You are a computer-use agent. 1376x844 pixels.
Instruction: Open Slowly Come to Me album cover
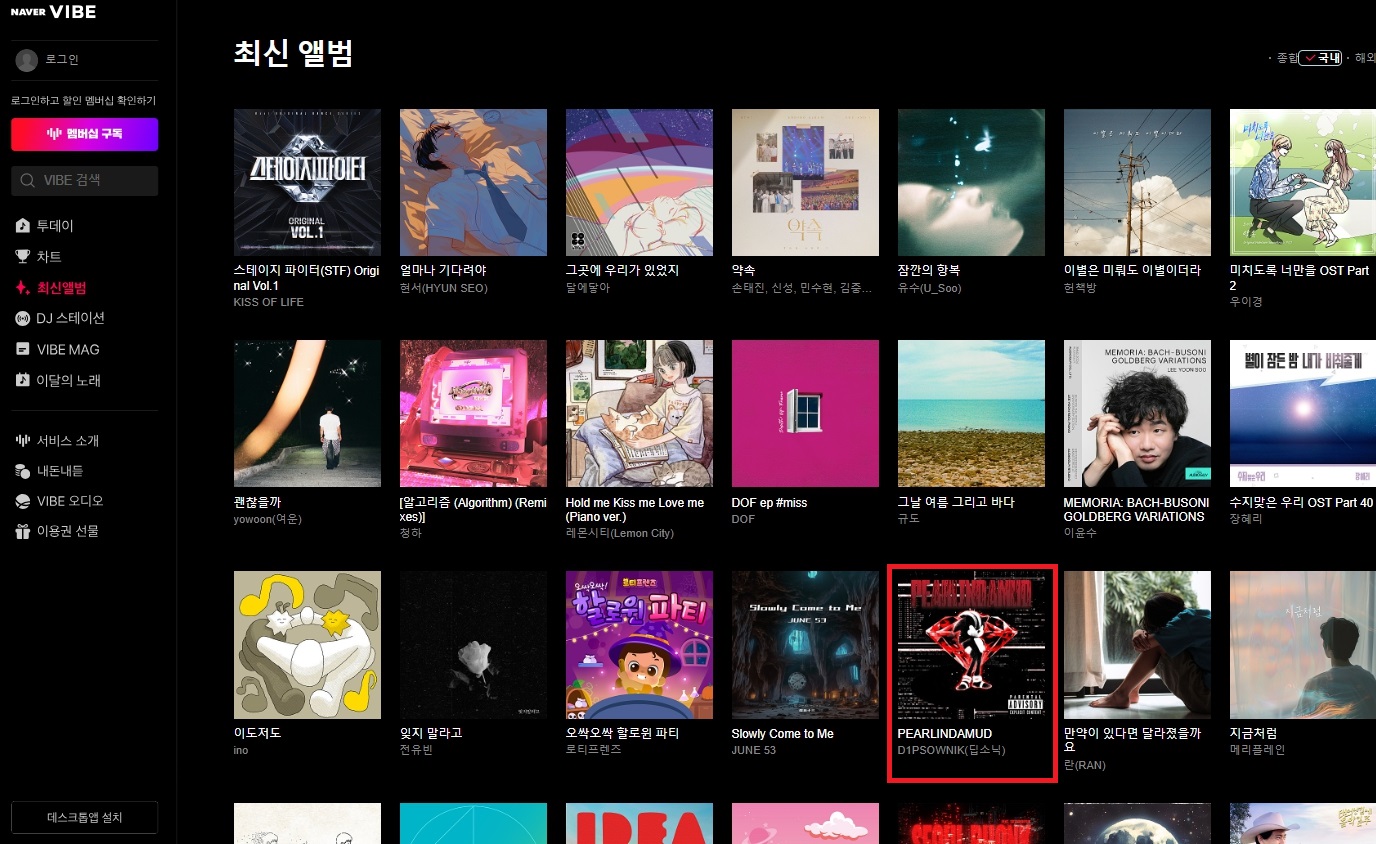tap(805, 644)
